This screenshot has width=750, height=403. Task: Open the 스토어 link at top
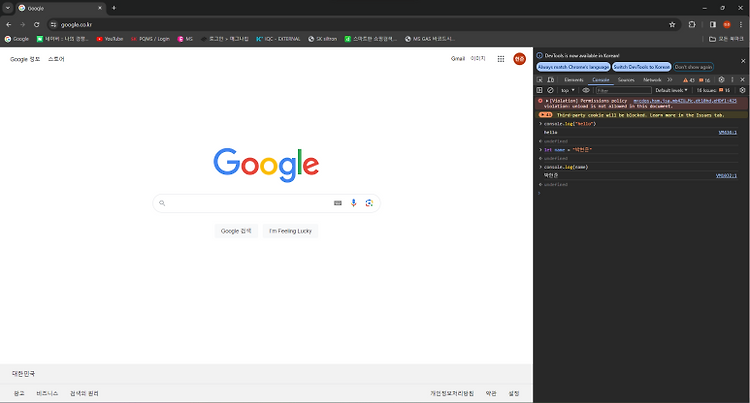pyautogui.click(x=56, y=59)
